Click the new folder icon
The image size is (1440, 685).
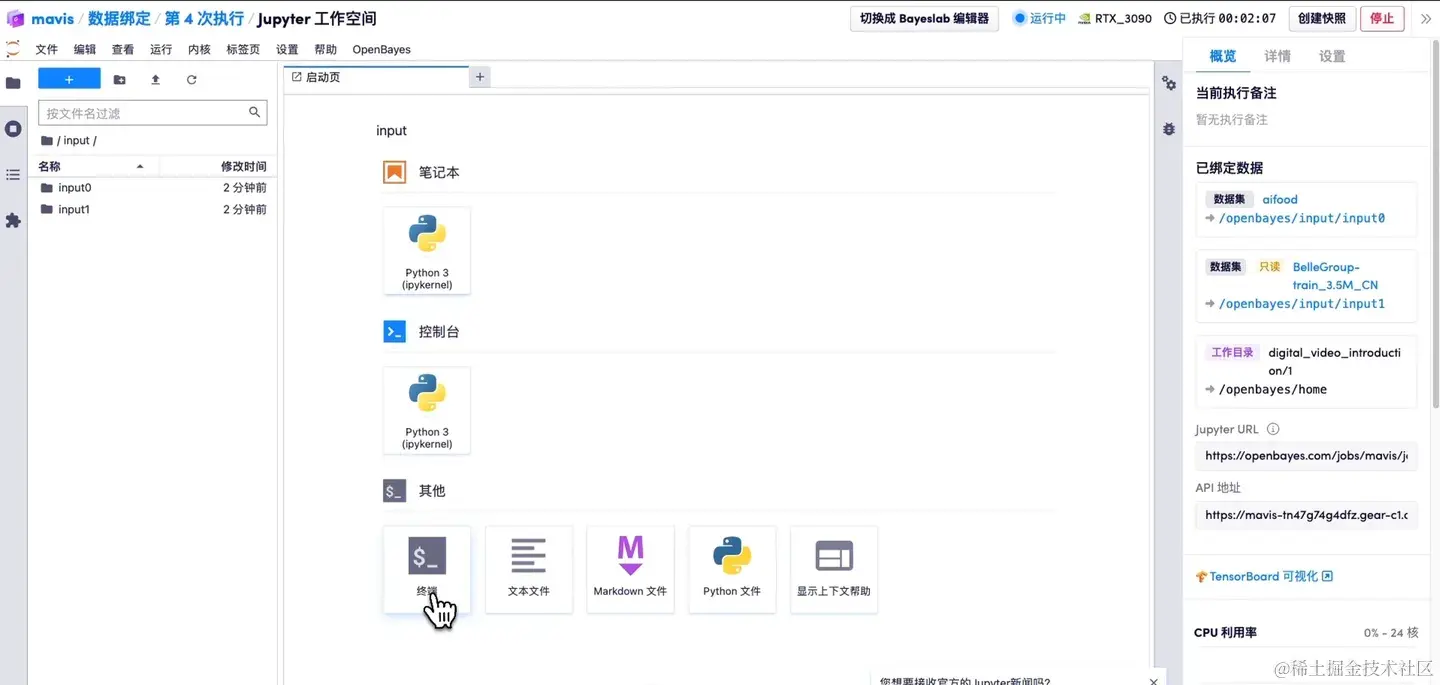click(120, 80)
